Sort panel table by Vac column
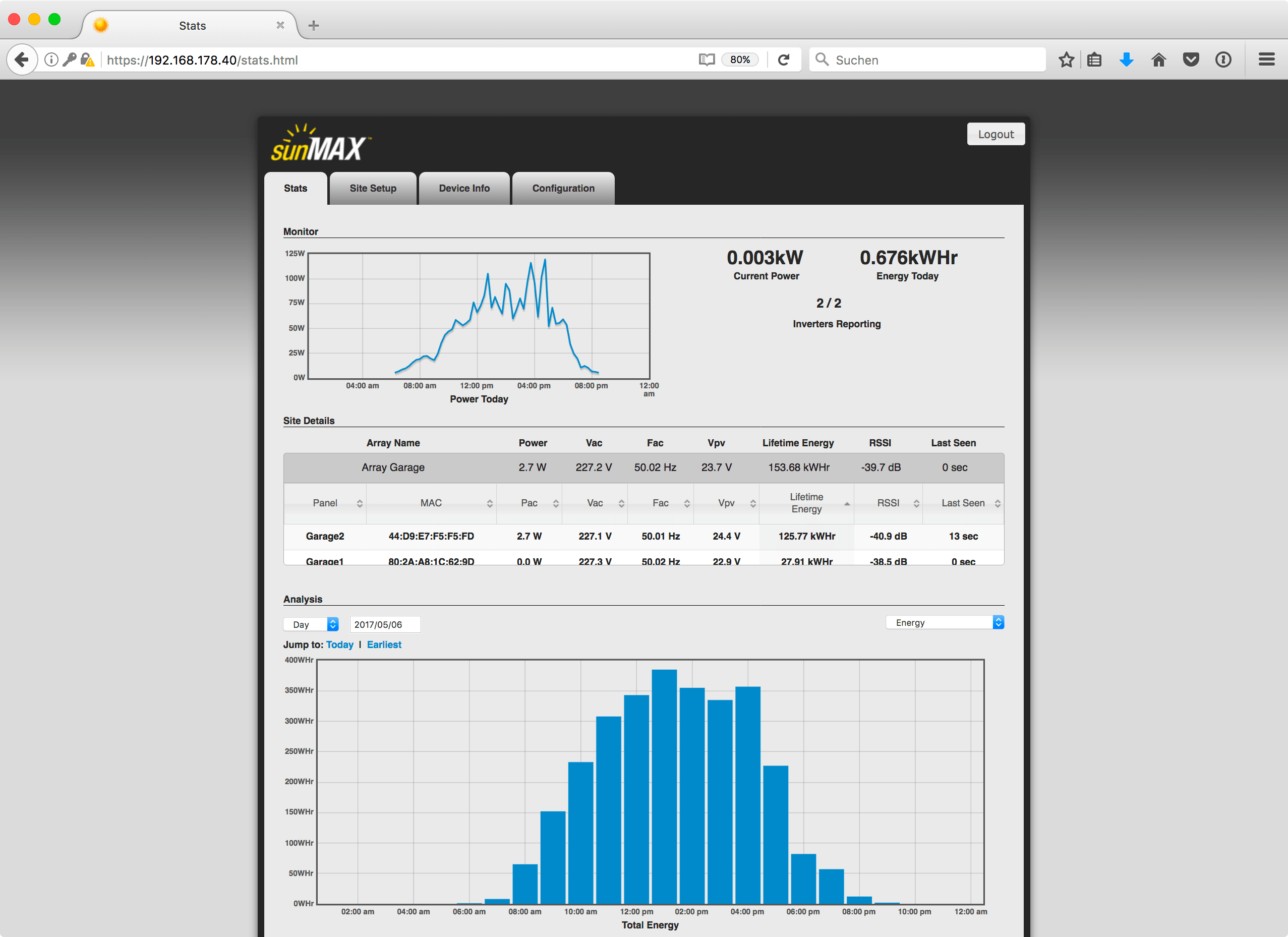This screenshot has height=937, width=1288. [x=595, y=503]
